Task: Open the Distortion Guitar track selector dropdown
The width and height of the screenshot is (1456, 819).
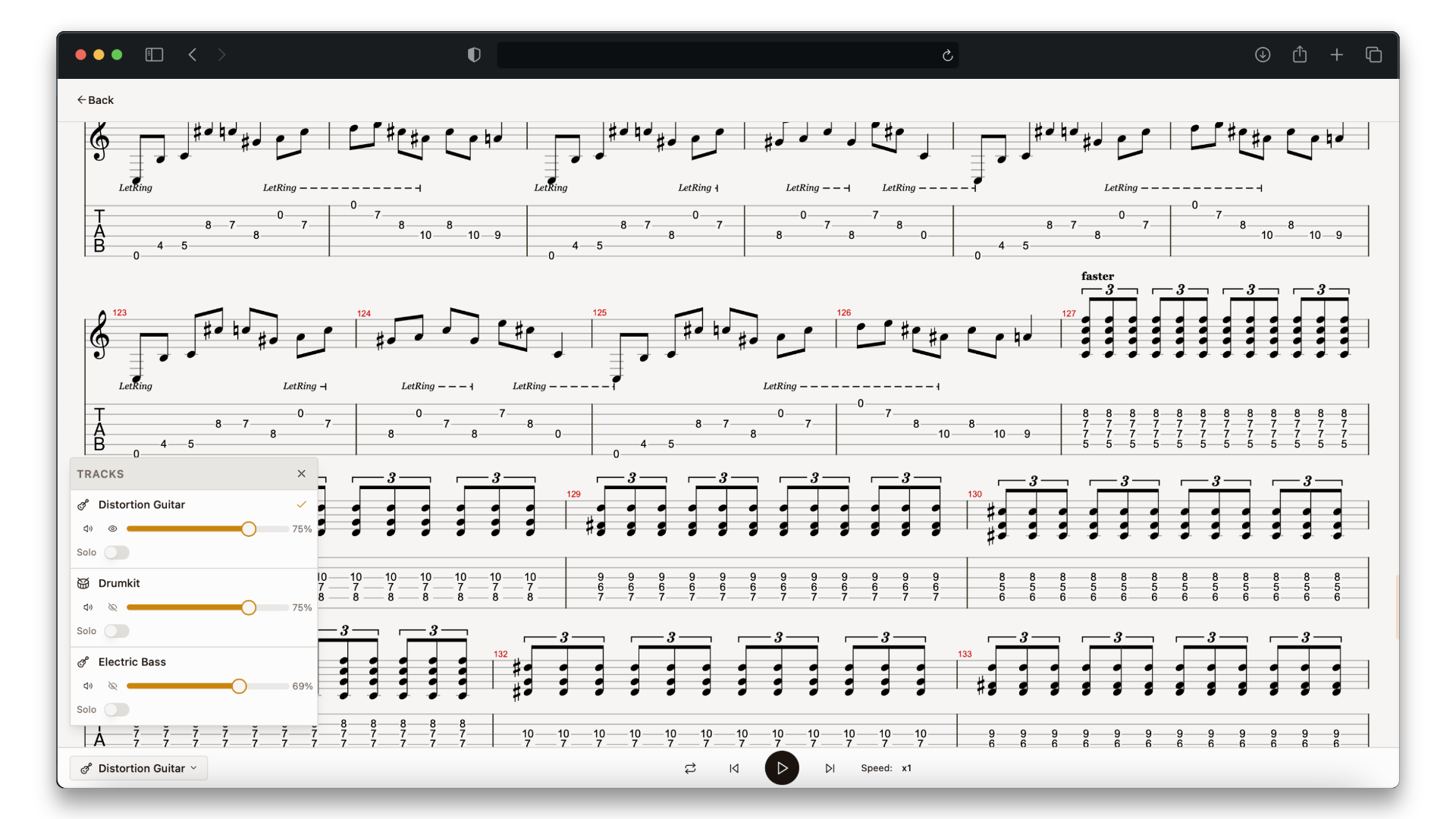Action: [138, 768]
